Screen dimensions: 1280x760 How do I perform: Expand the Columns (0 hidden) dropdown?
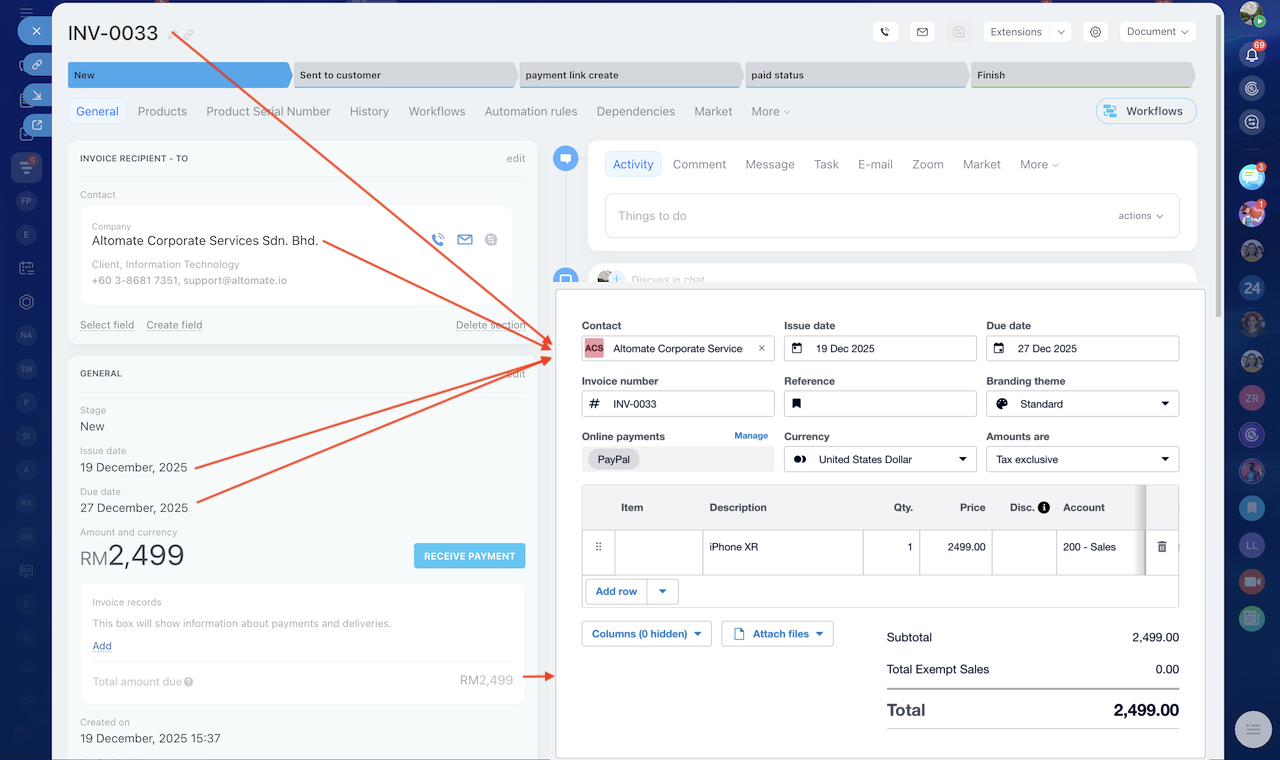coord(646,634)
